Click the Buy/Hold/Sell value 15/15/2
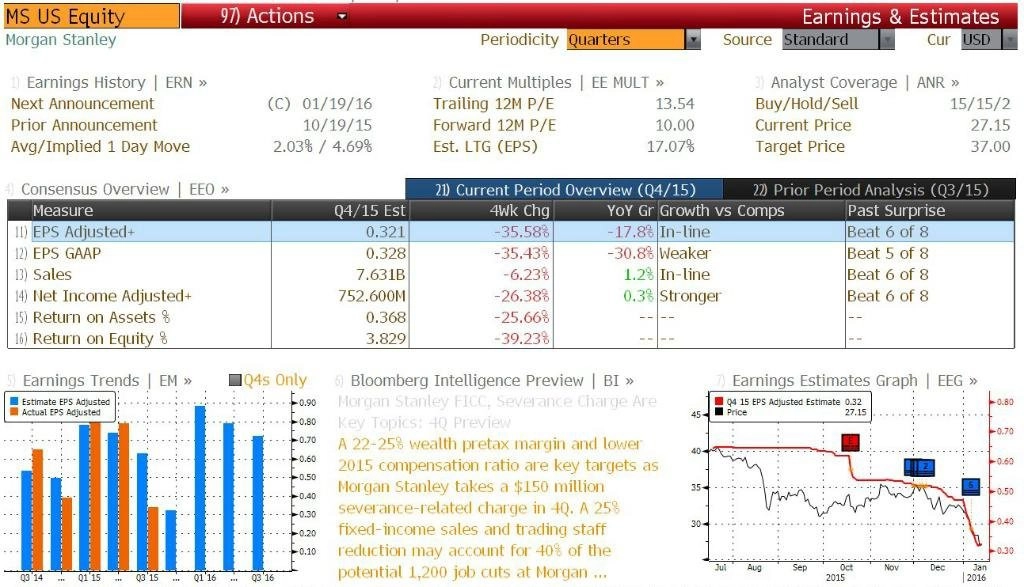 coord(980,104)
